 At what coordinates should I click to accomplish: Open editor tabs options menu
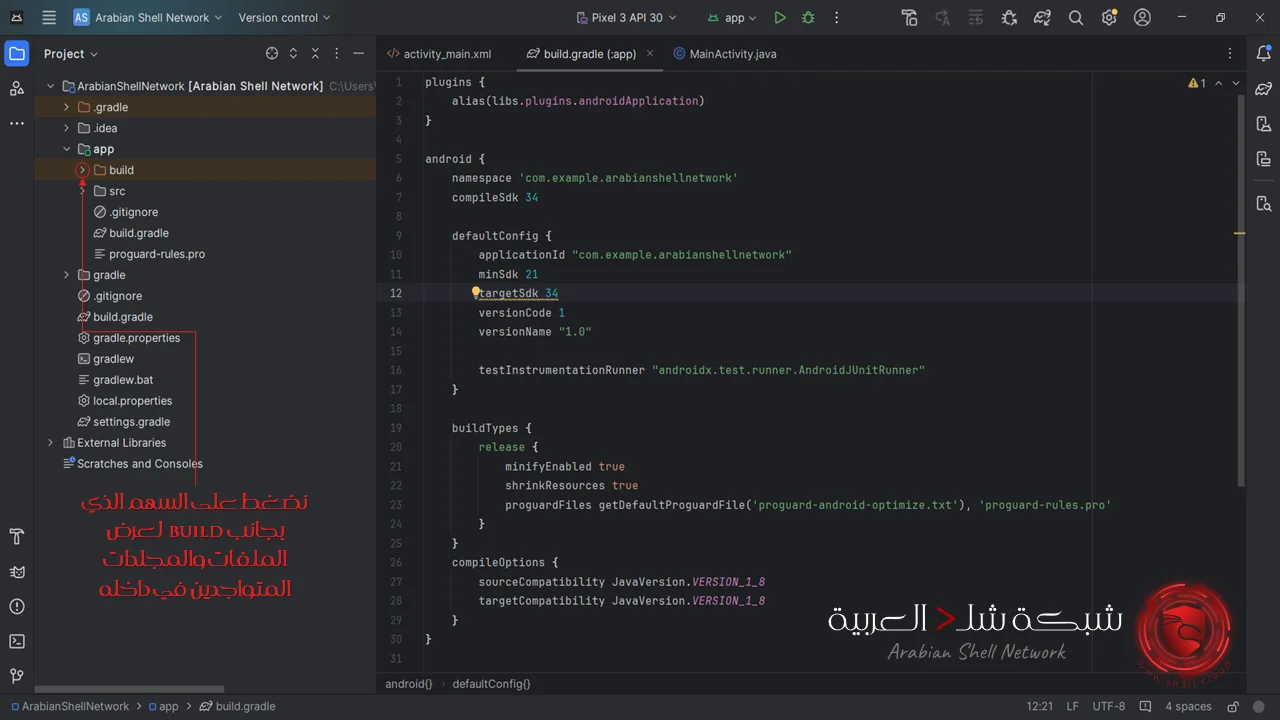(1230, 54)
